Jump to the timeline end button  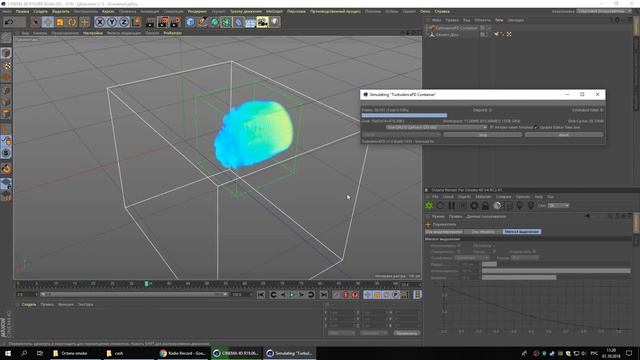[x=324, y=295]
